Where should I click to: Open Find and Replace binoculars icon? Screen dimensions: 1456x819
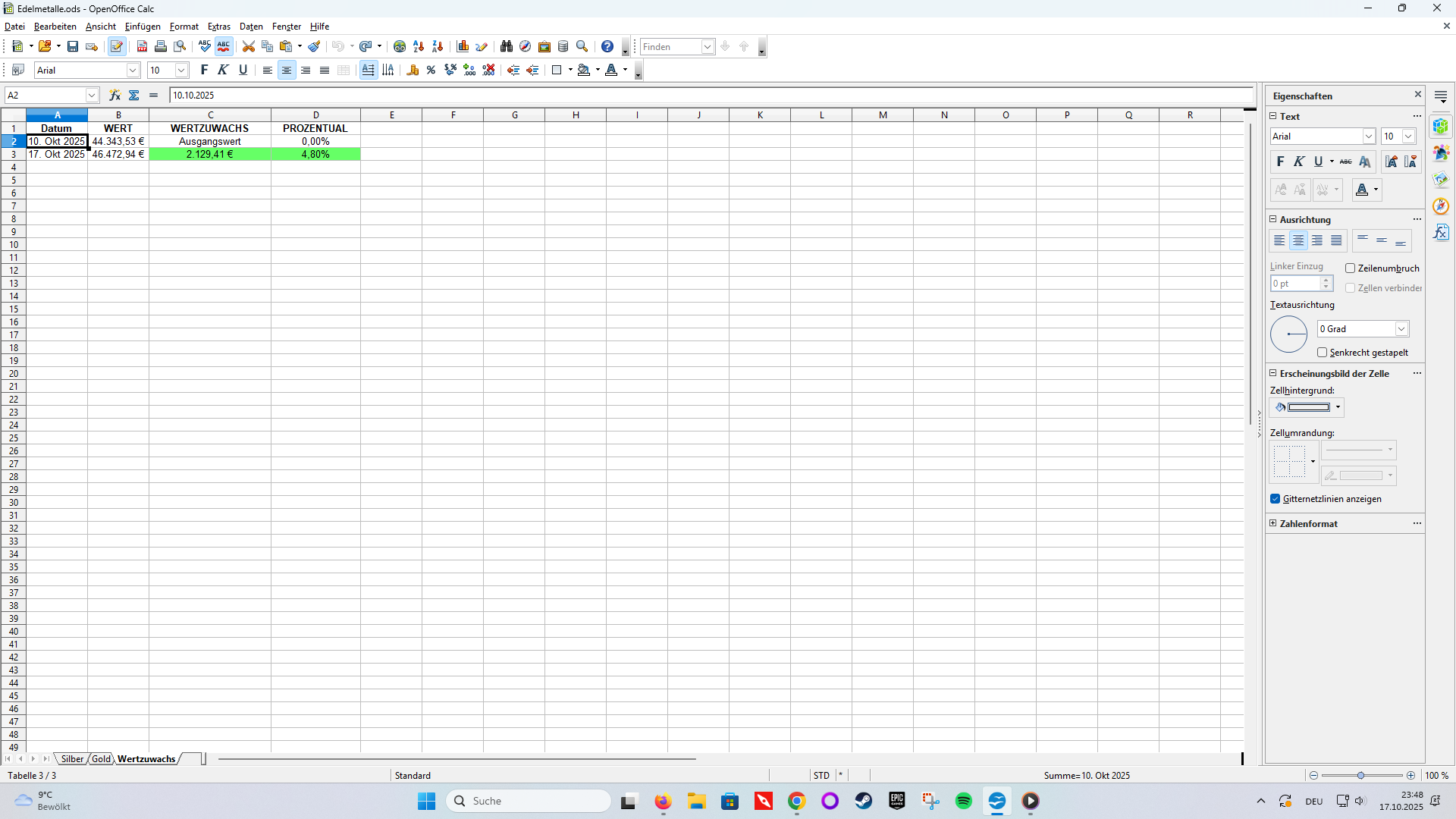click(507, 47)
